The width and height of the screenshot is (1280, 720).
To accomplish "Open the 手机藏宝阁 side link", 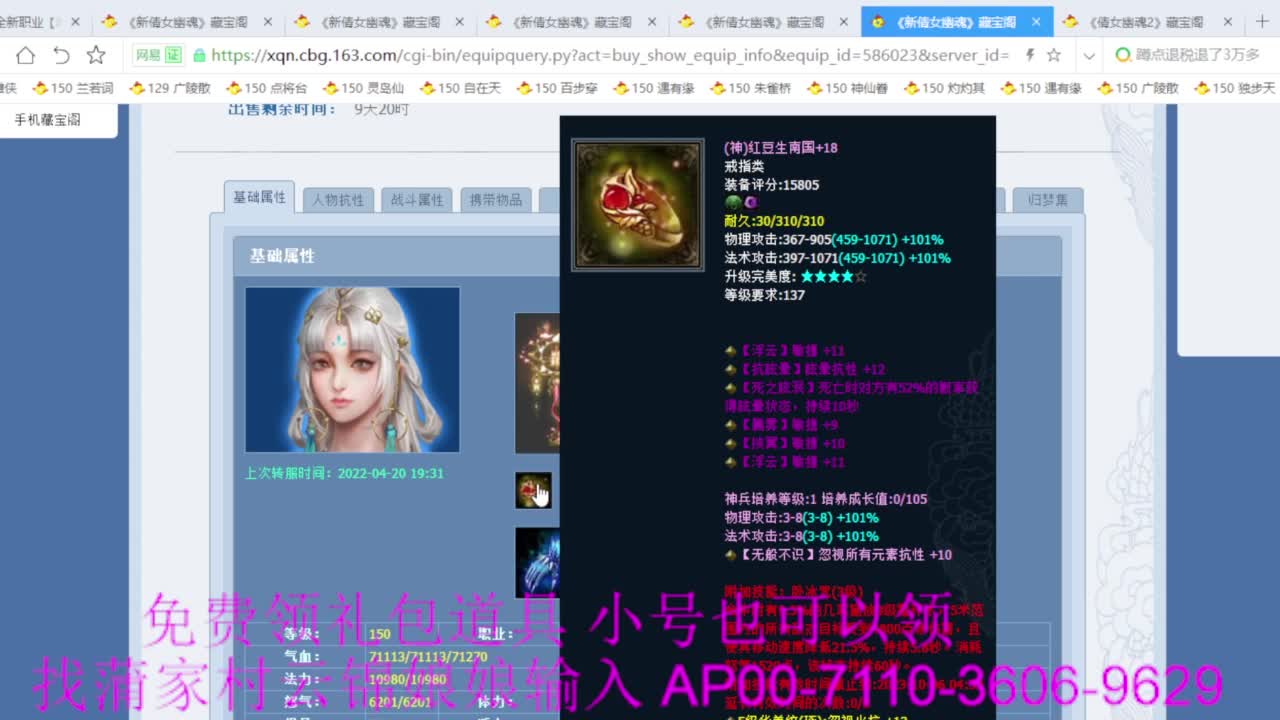I will 47,120.
